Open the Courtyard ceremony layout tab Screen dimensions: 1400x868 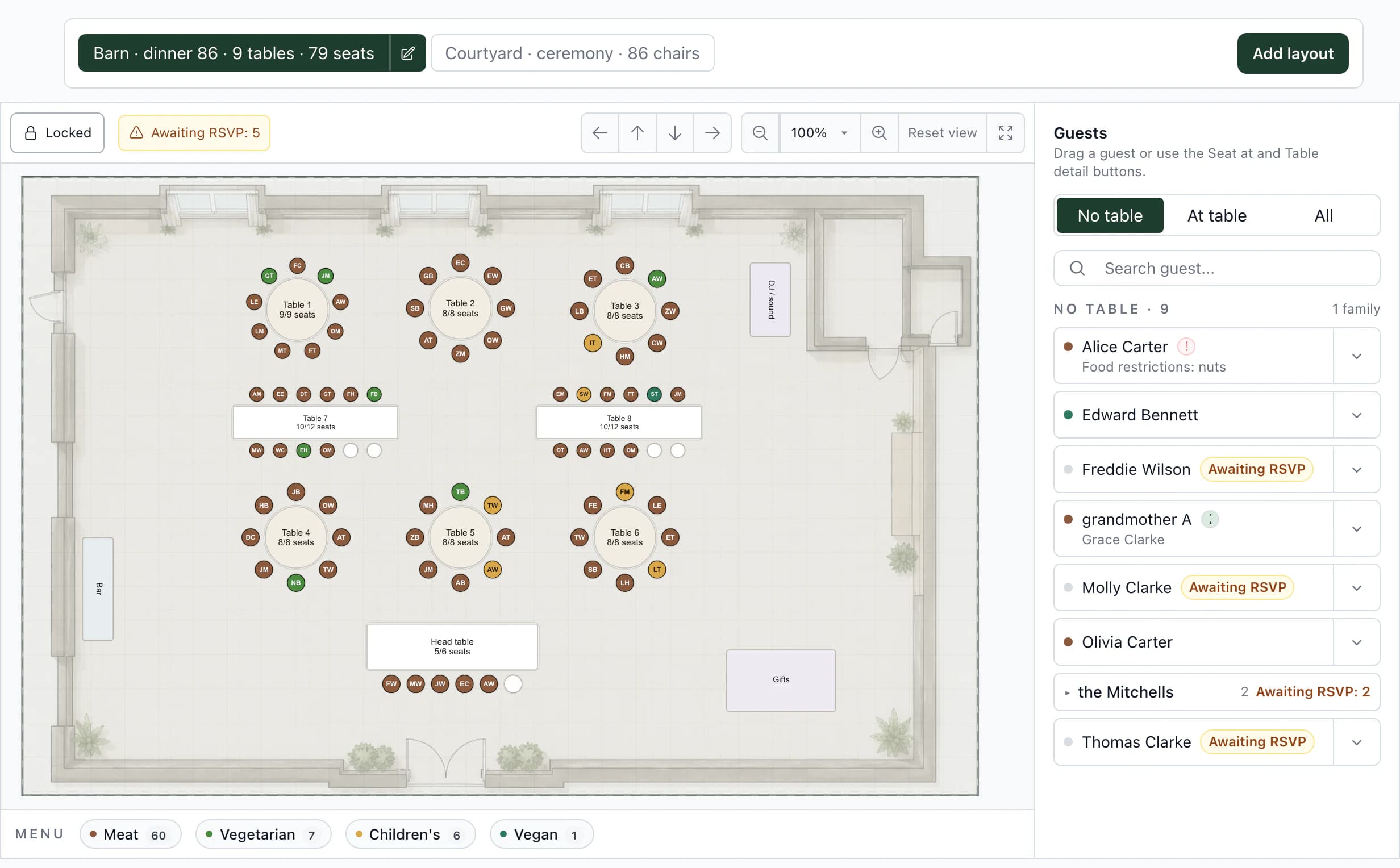click(x=572, y=53)
